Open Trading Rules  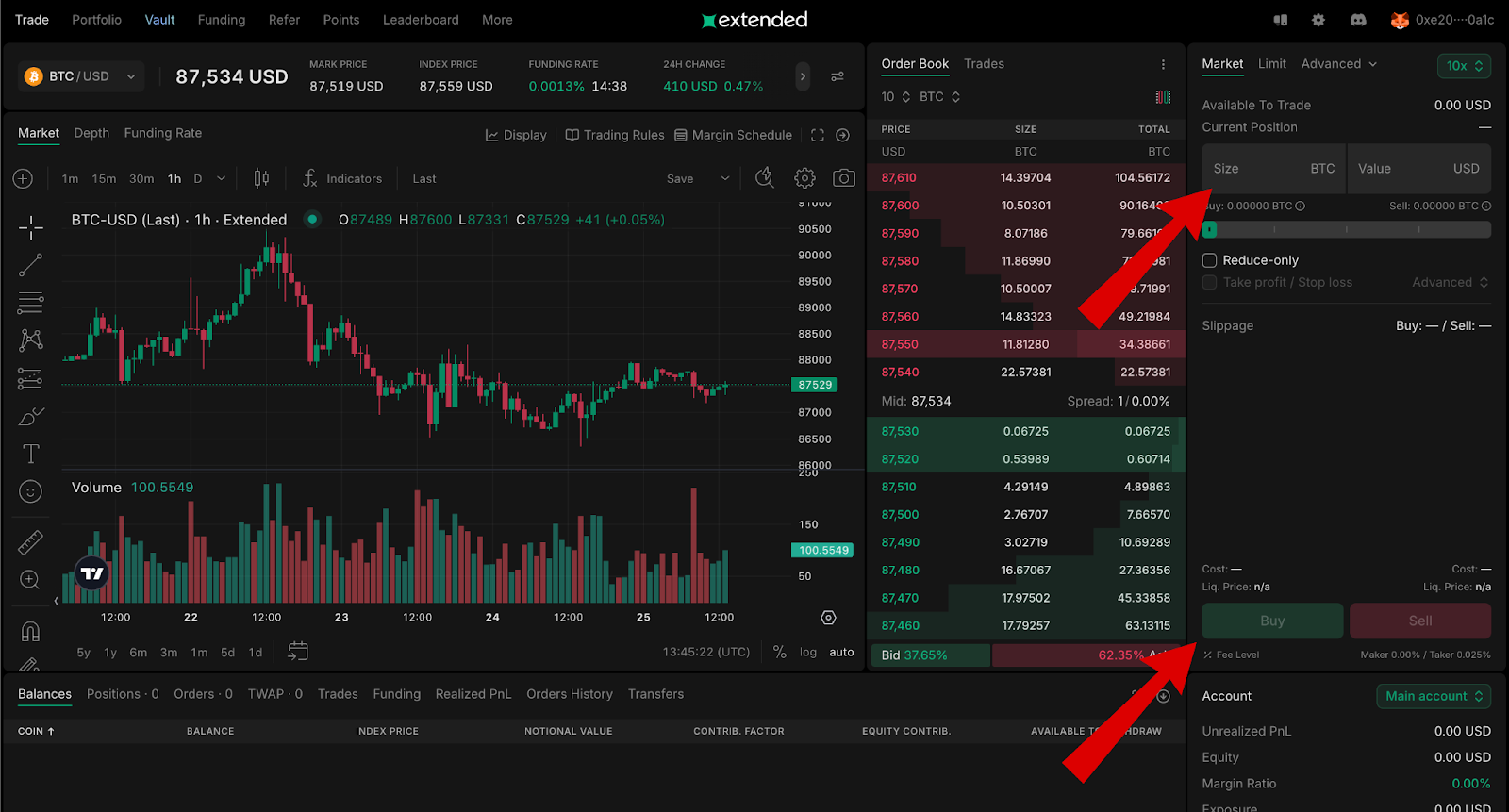[615, 135]
